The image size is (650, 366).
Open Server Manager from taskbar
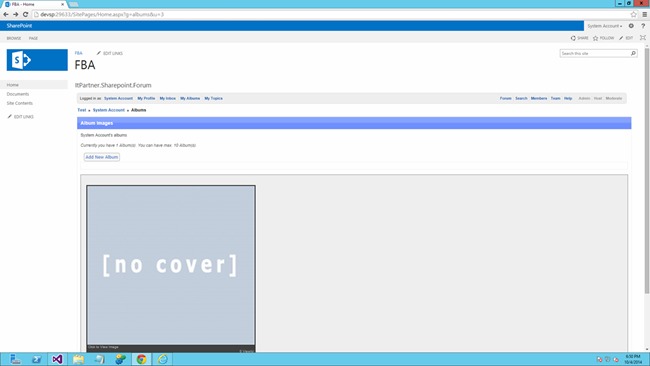[x=15, y=359]
